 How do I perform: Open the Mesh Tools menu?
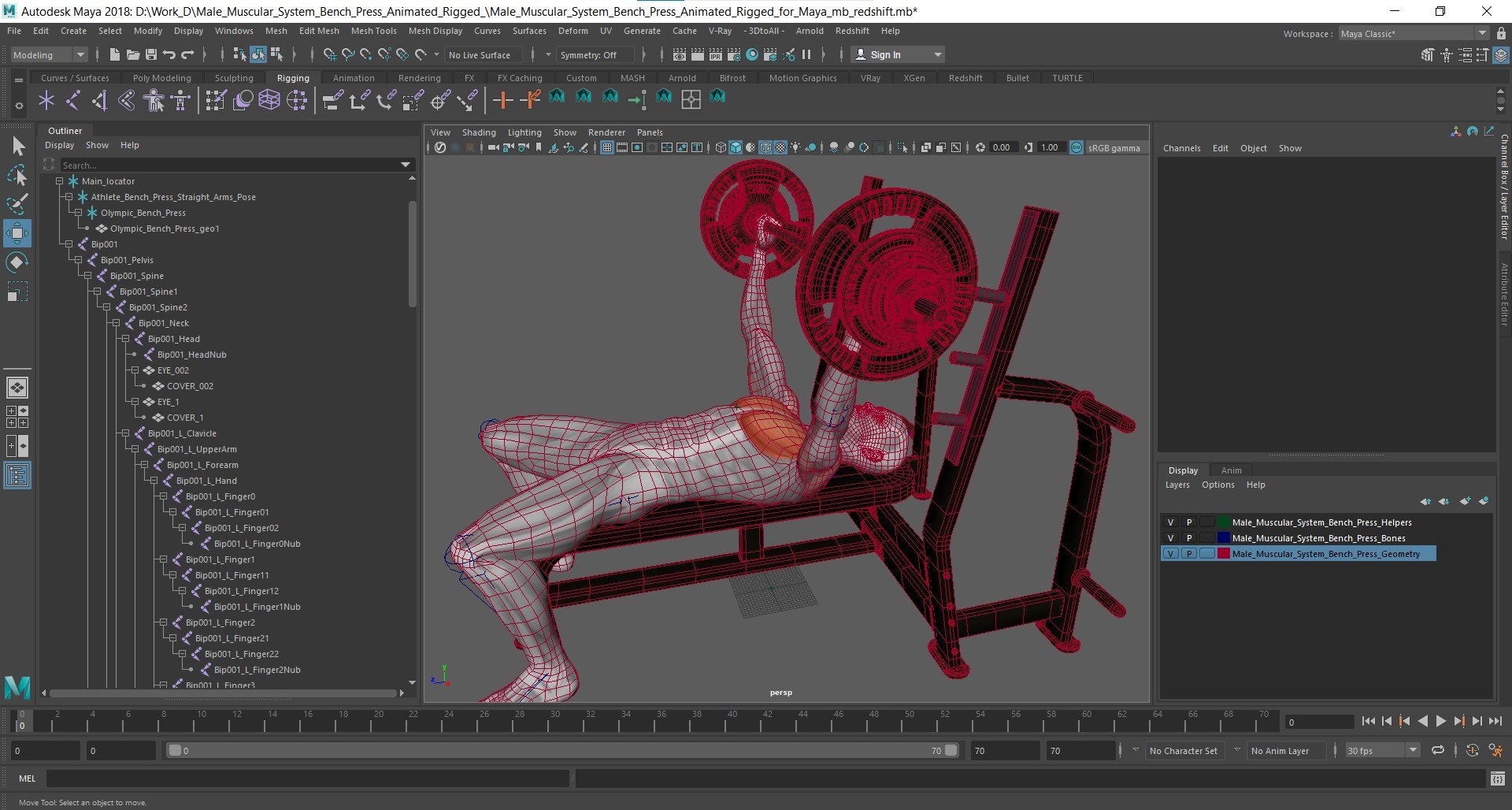coord(373,31)
